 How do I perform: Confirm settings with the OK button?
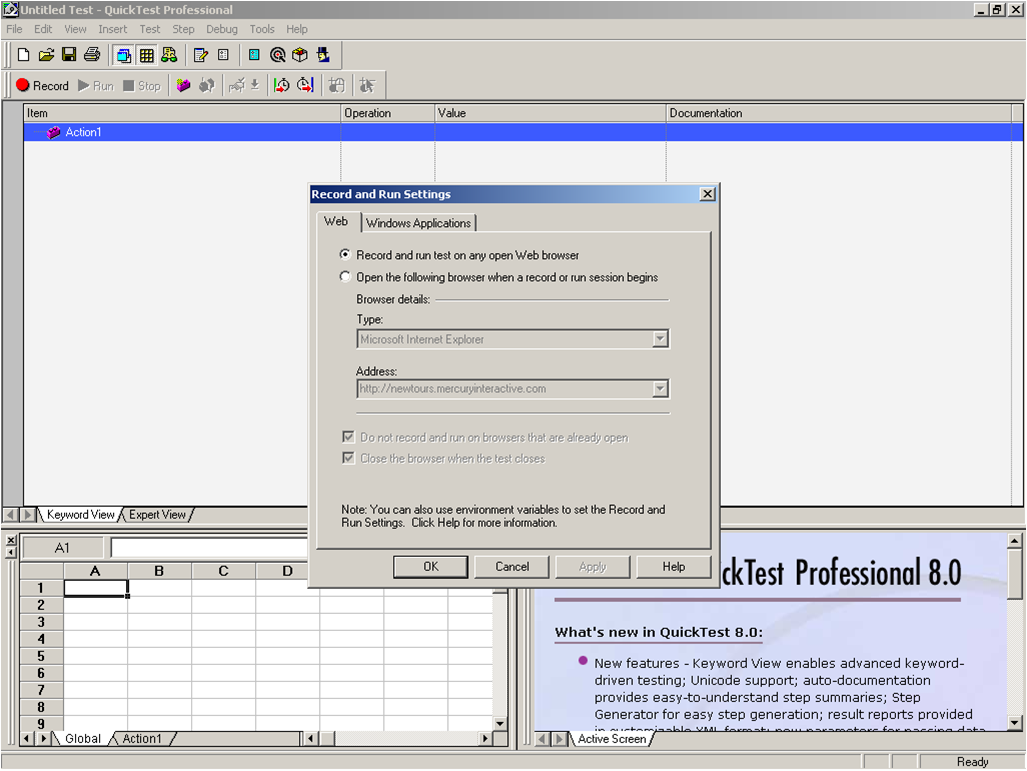coord(430,567)
